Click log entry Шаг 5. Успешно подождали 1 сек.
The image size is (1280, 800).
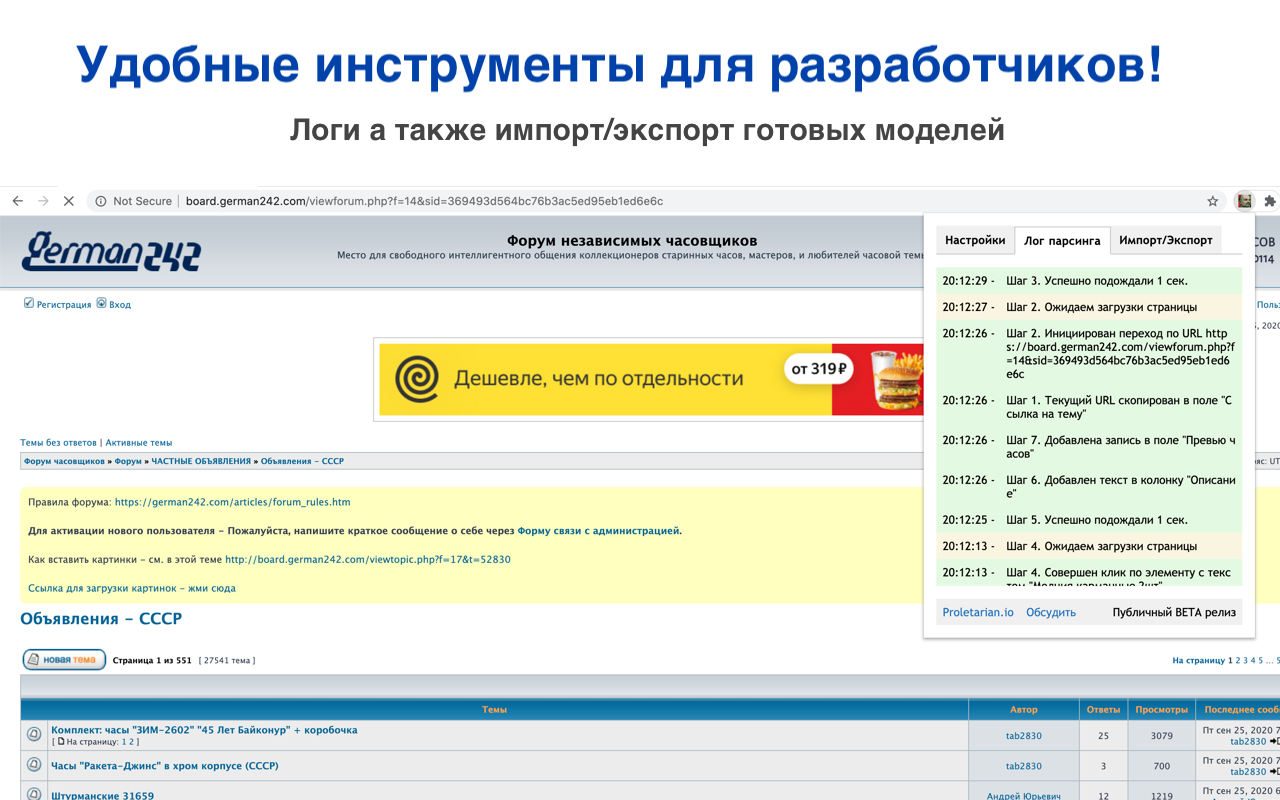point(1089,520)
